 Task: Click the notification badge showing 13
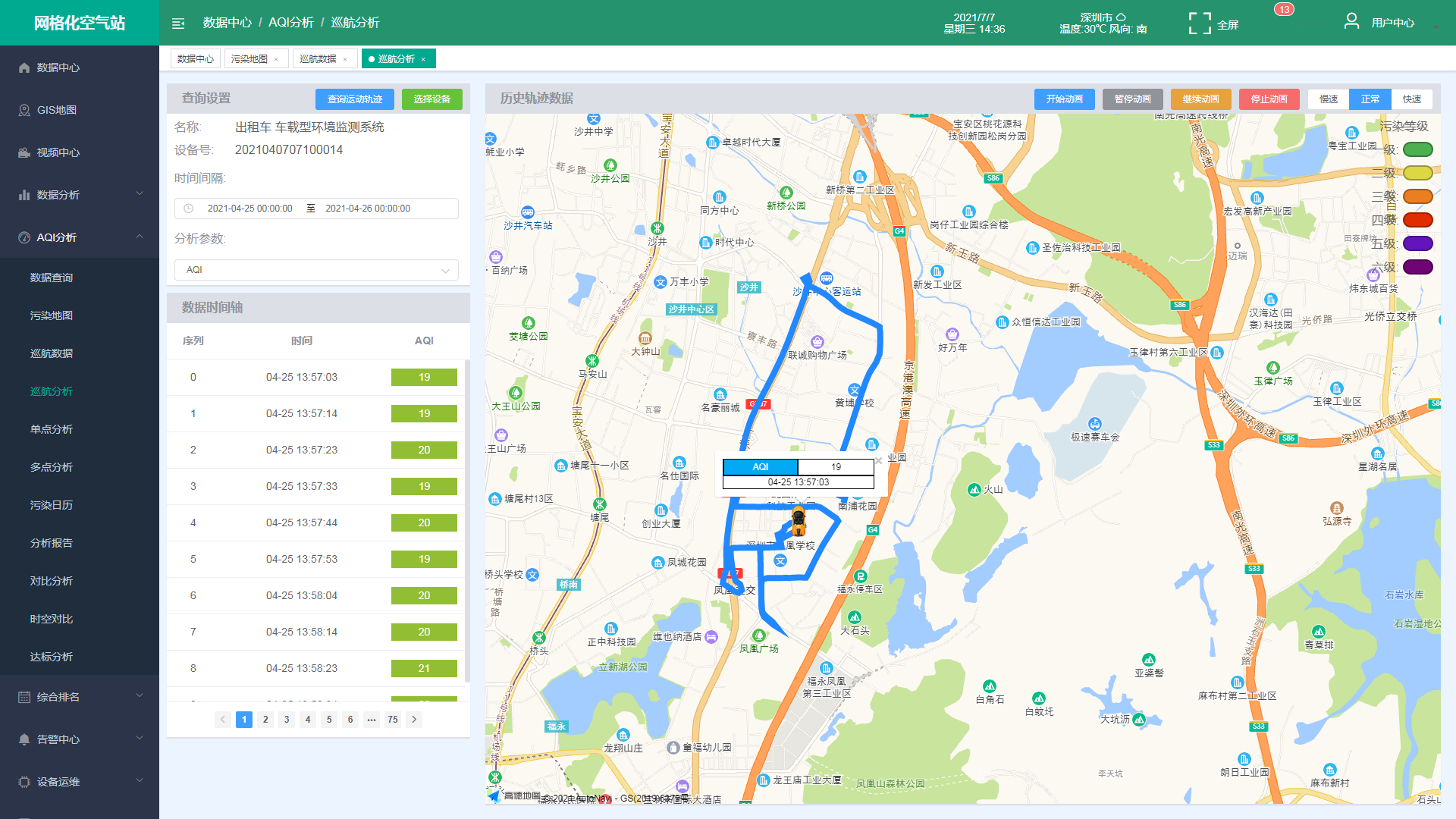(1284, 10)
